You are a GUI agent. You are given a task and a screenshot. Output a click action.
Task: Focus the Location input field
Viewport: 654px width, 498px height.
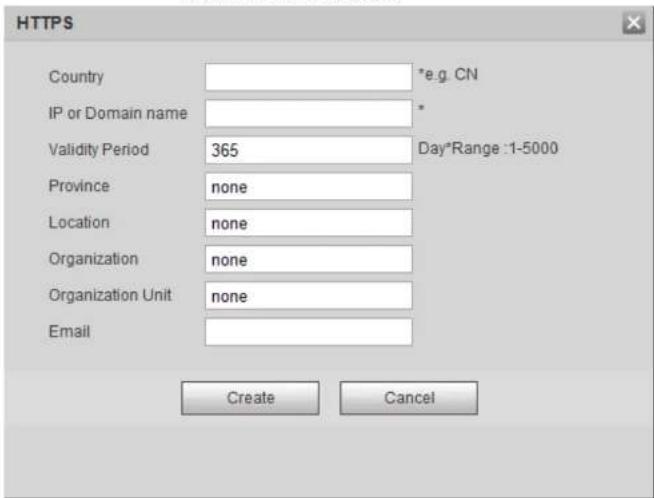tap(309, 223)
